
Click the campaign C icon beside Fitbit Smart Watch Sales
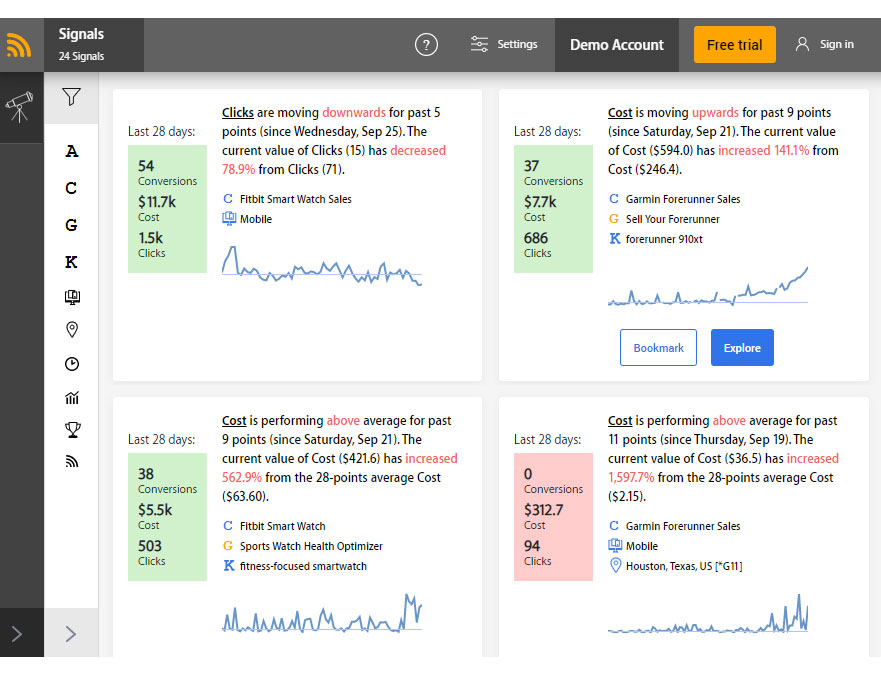(x=228, y=199)
